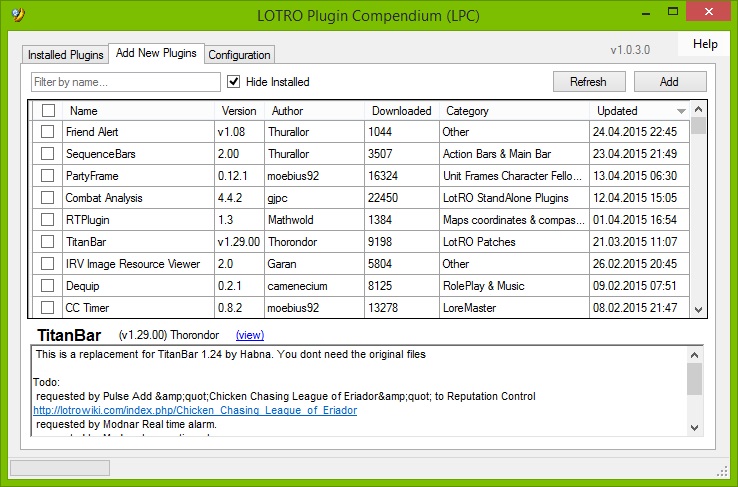
Task: Click the description pane scrollbar thumb
Action: tap(694, 379)
